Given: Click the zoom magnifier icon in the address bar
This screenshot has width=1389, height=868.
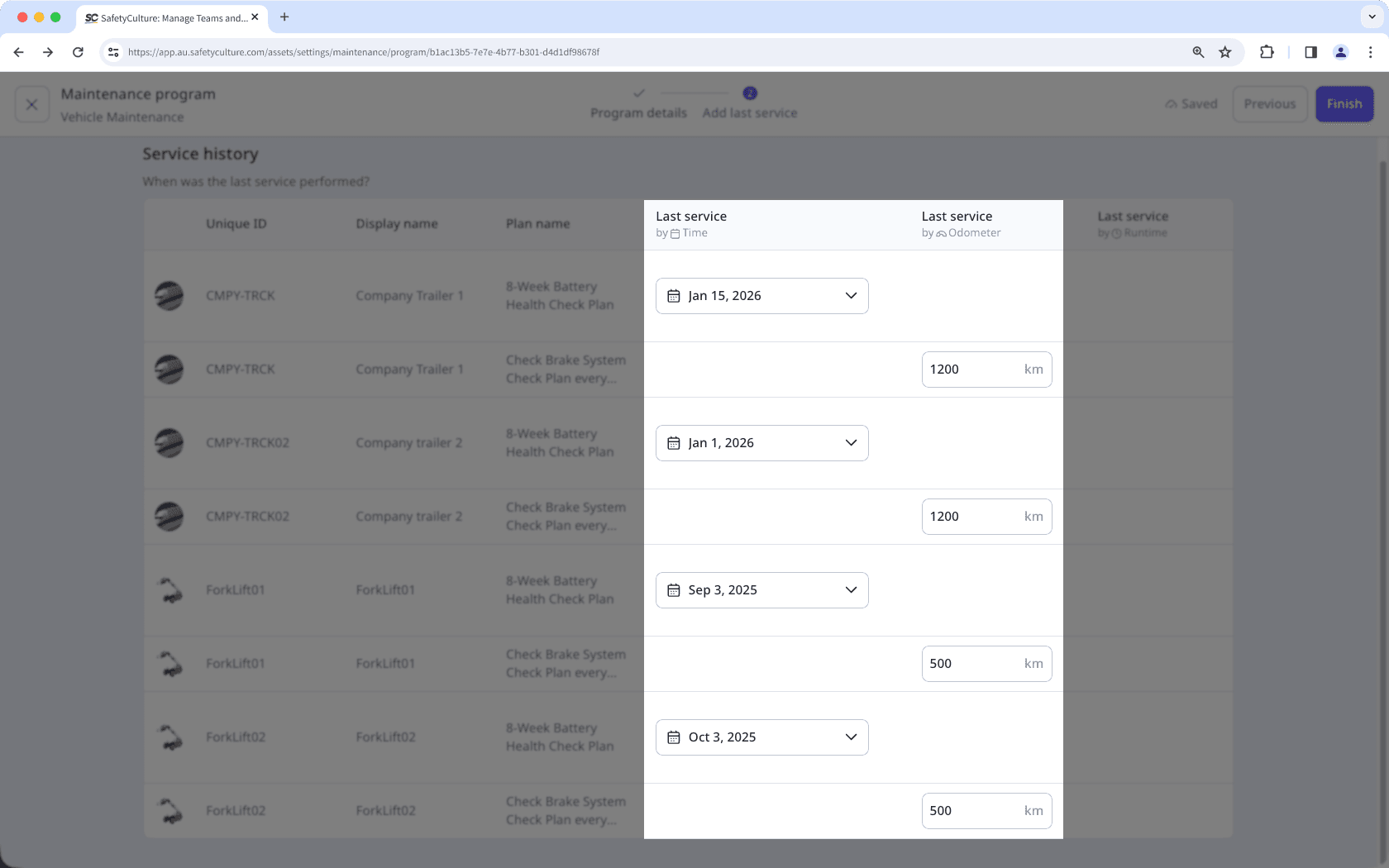Looking at the screenshot, I should click(1198, 51).
